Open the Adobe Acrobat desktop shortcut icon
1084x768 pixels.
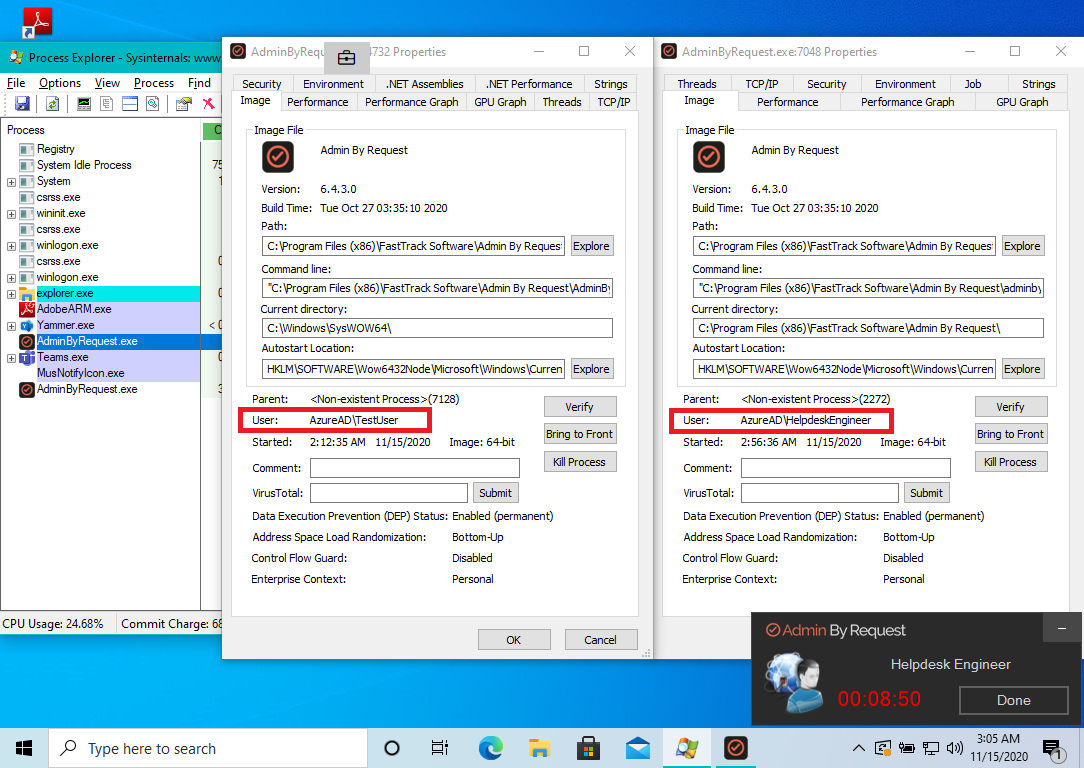pos(37,23)
